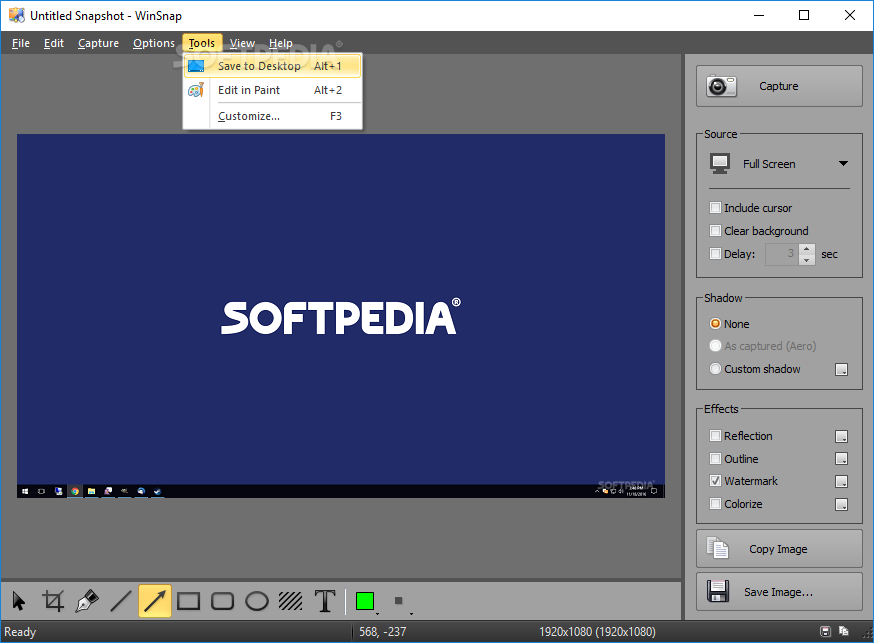Select the Hatch fill tool
Image resolution: width=874 pixels, height=643 pixels.
pyautogui.click(x=291, y=601)
